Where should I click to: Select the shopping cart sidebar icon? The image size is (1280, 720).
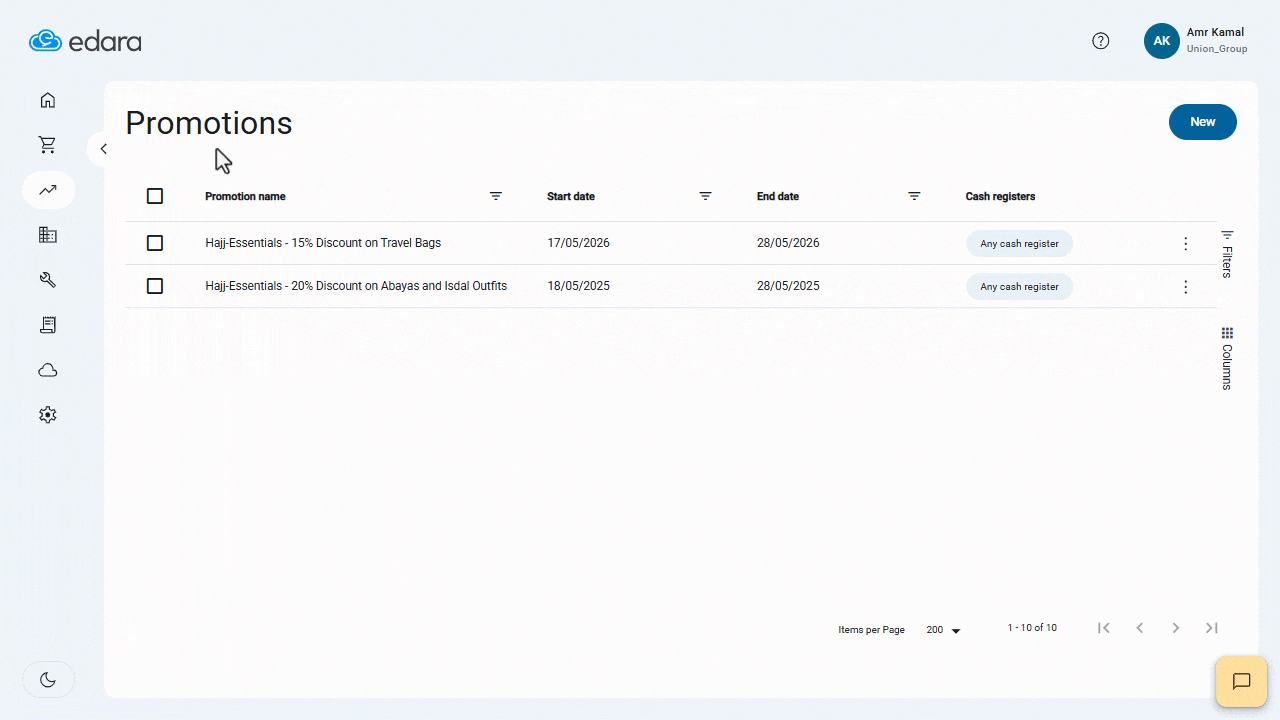point(47,144)
